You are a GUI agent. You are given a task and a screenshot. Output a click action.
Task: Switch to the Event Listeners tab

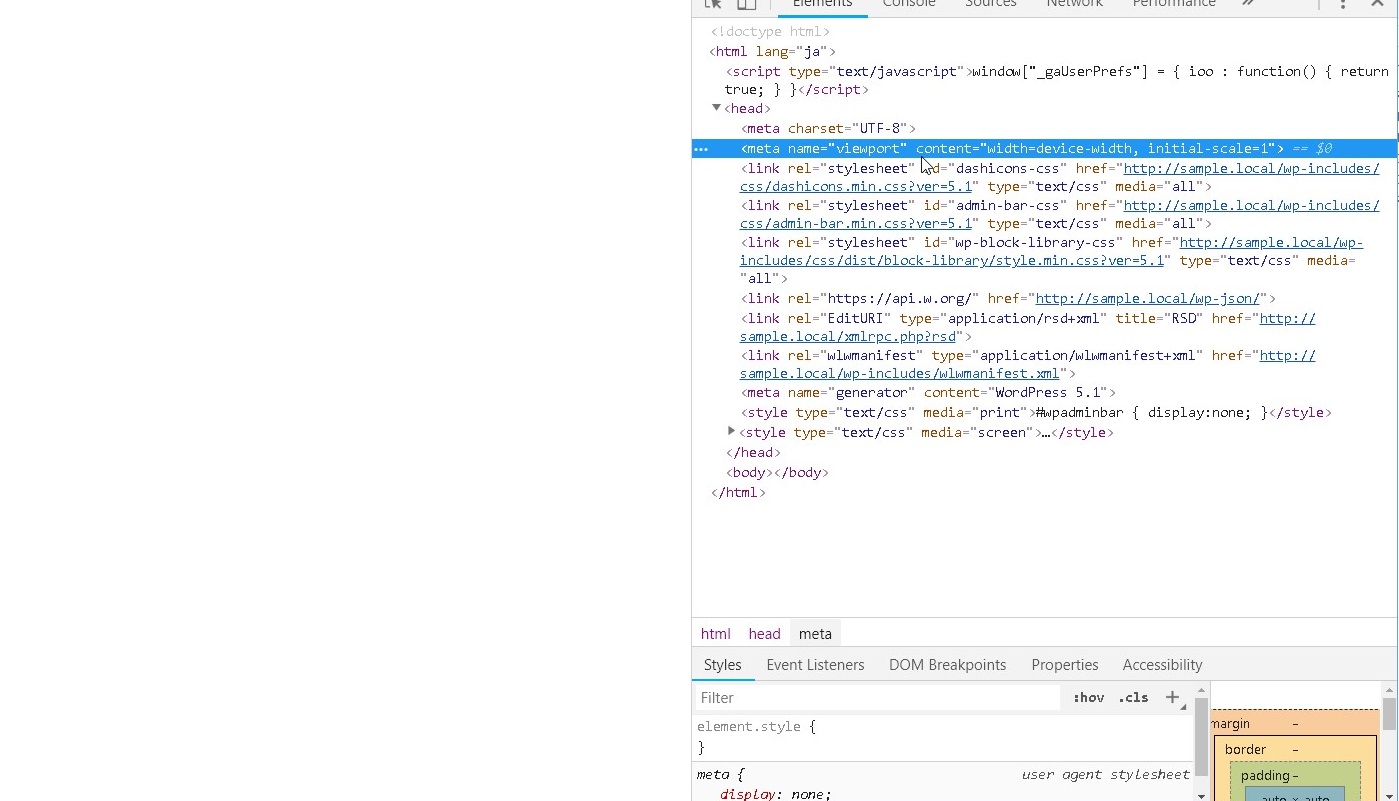point(814,664)
